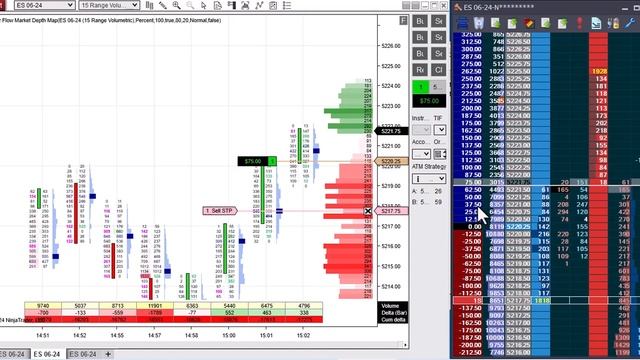The height and width of the screenshot is (360, 640).
Task: Click the Rev reverse position button
Action: click(420, 70)
